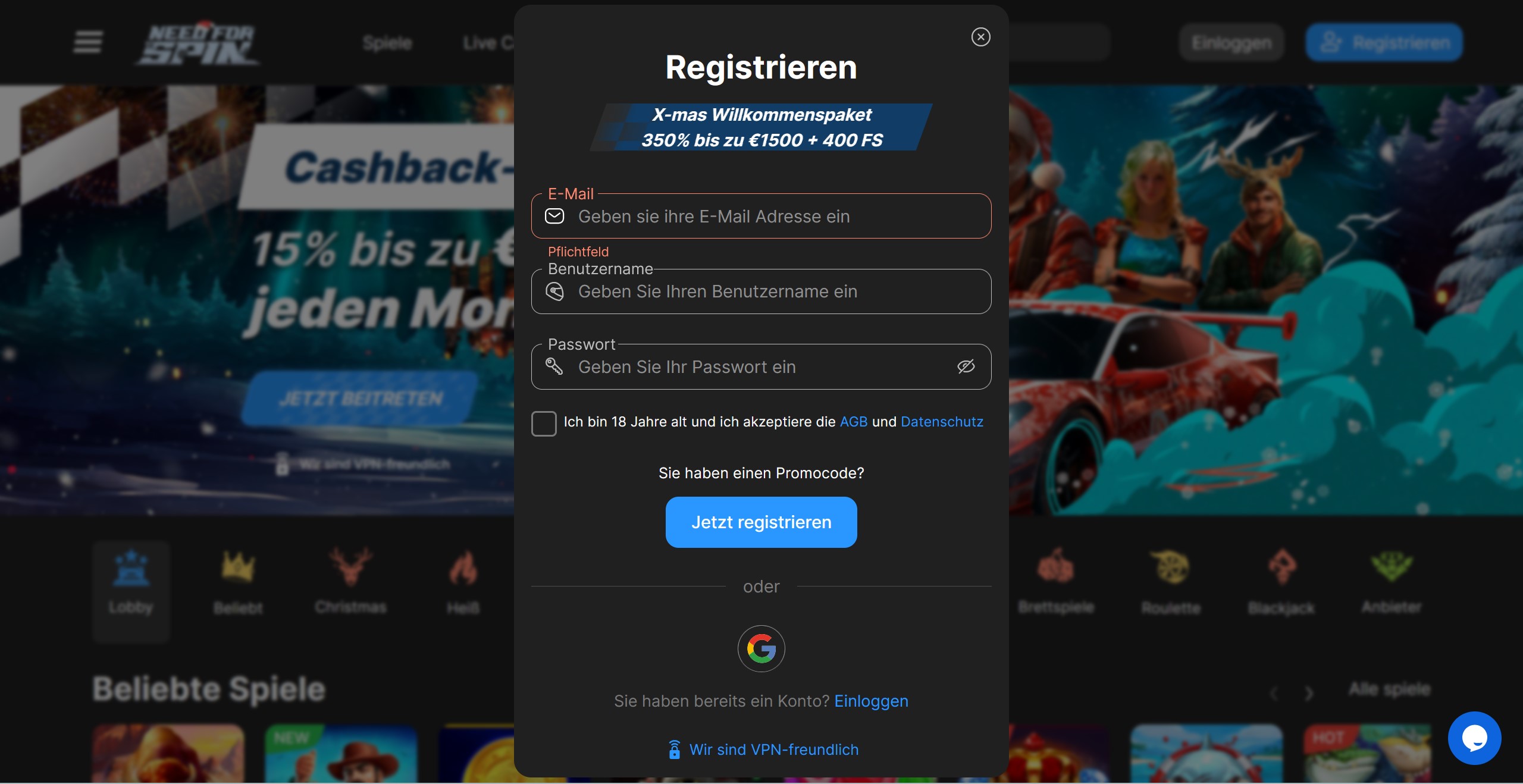Check the 18 Jahre AGB checkbox
The height and width of the screenshot is (784, 1523).
pos(544,424)
